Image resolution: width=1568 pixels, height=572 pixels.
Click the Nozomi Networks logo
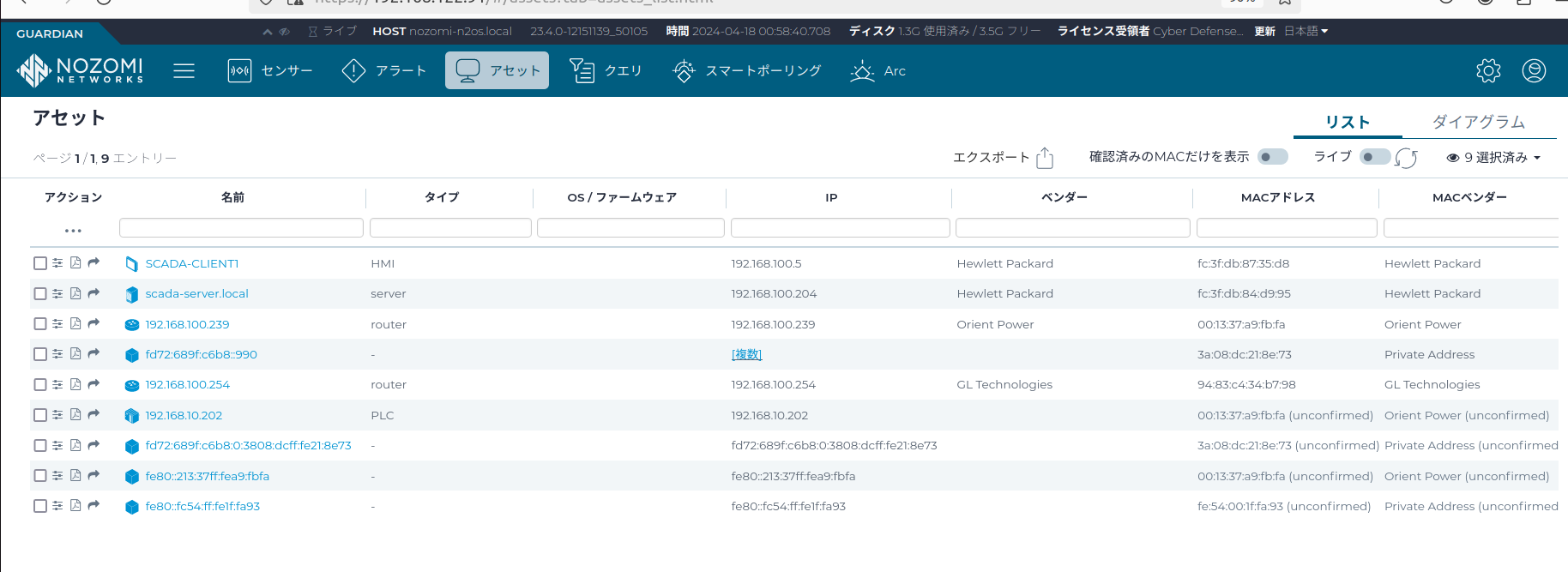(x=81, y=70)
